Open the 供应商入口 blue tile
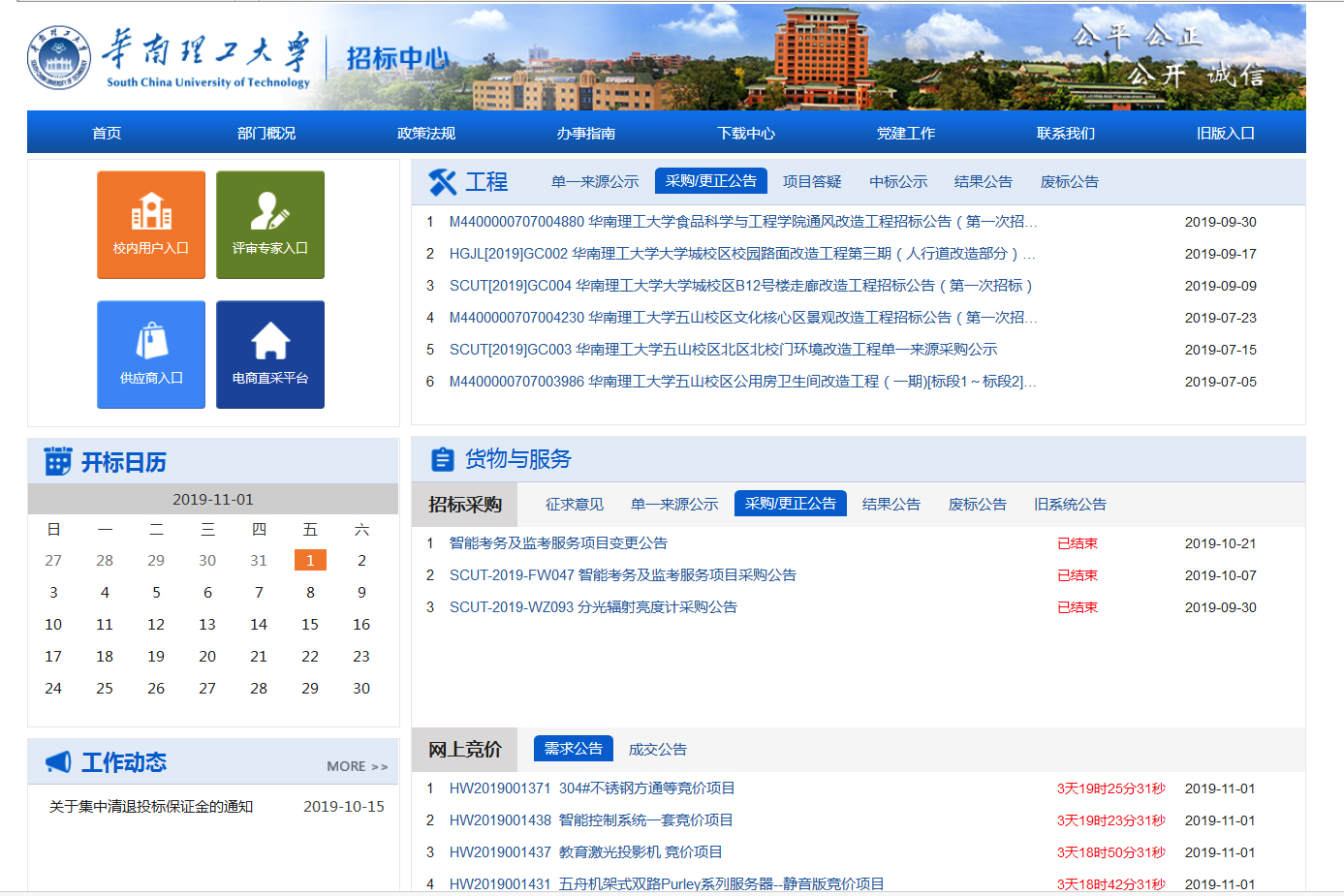 [151, 355]
